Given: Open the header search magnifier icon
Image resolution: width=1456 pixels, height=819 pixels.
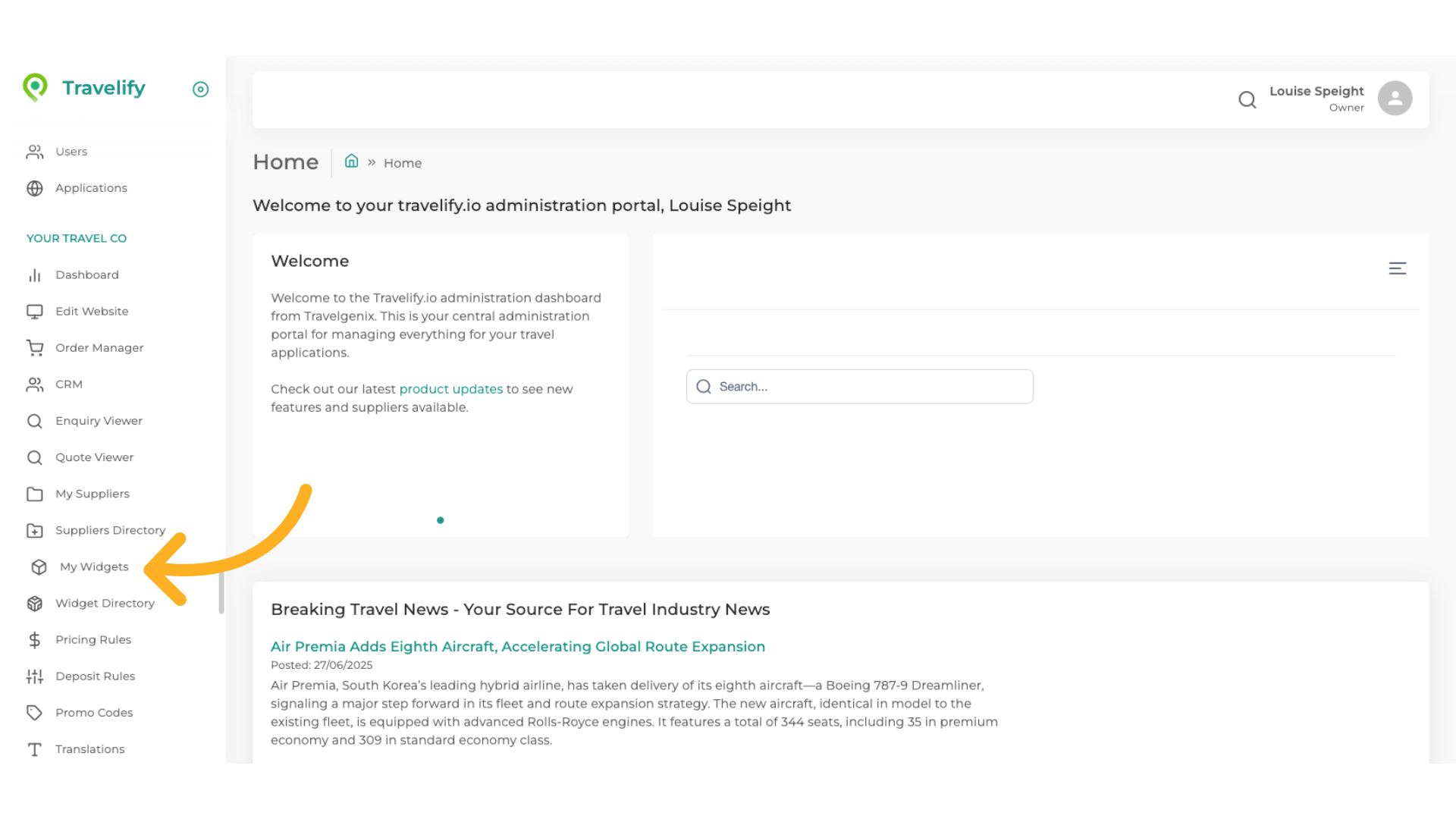Looking at the screenshot, I should (x=1247, y=99).
